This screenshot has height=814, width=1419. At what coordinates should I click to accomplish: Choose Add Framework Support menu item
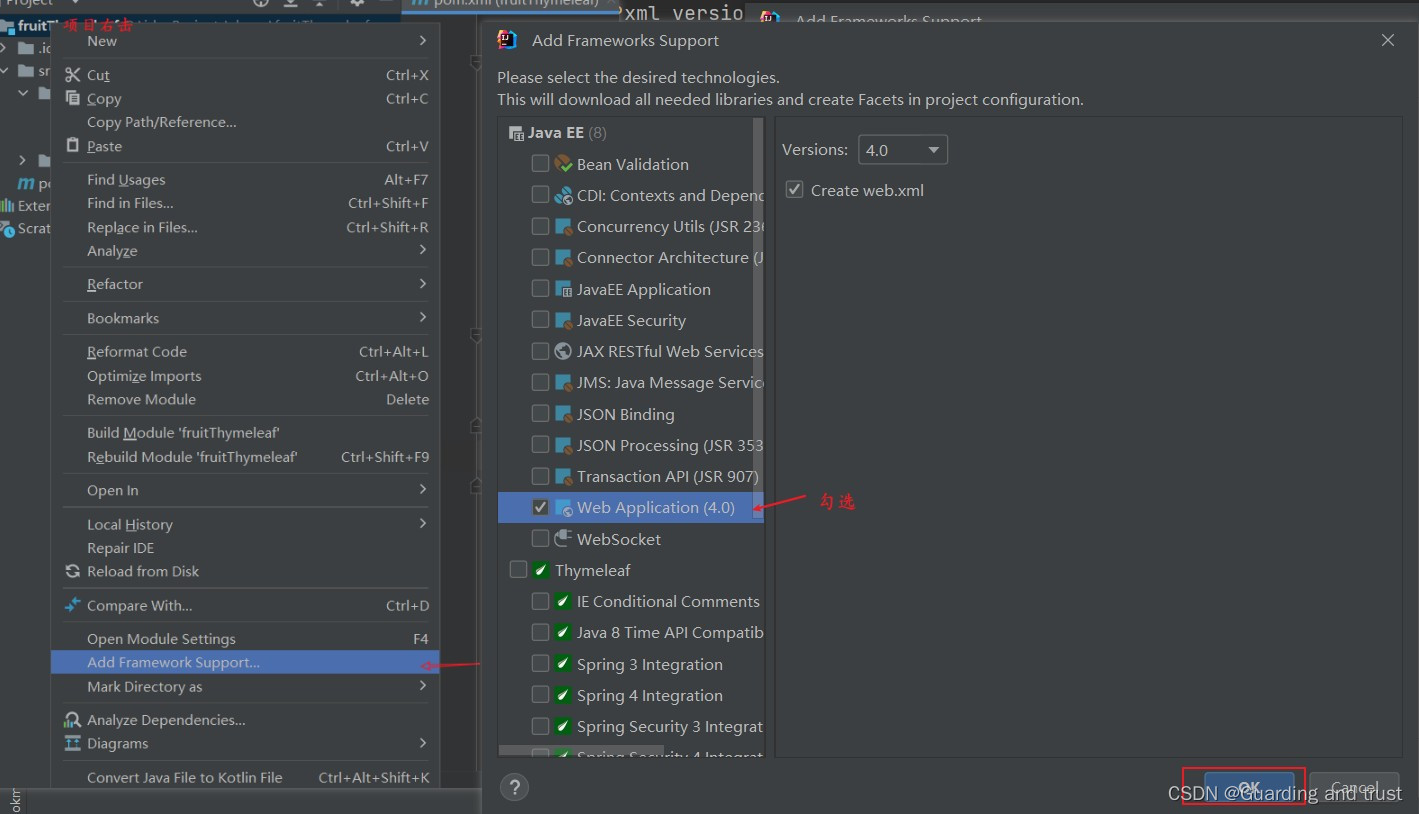[245, 662]
